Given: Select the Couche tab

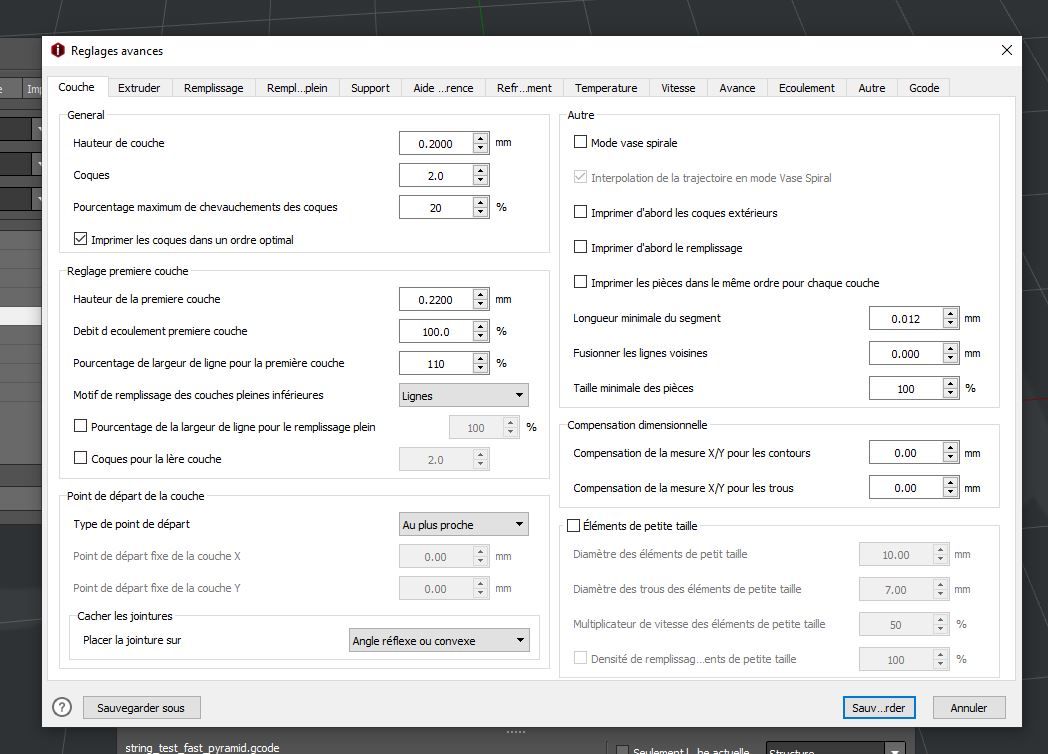Looking at the screenshot, I should pyautogui.click(x=76, y=87).
